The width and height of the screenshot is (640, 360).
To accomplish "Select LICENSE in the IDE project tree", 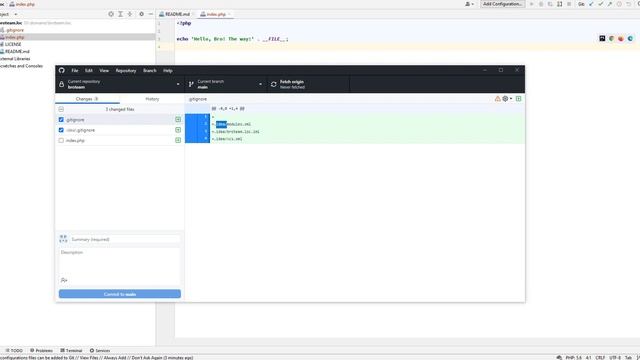I will tap(13, 44).
